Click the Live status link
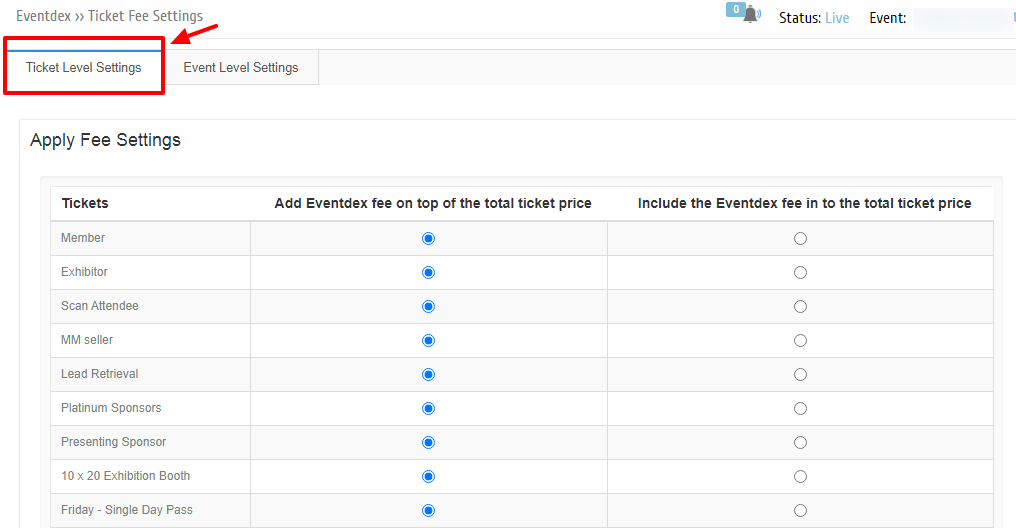Image resolution: width=1016 pixels, height=528 pixels. [837, 18]
